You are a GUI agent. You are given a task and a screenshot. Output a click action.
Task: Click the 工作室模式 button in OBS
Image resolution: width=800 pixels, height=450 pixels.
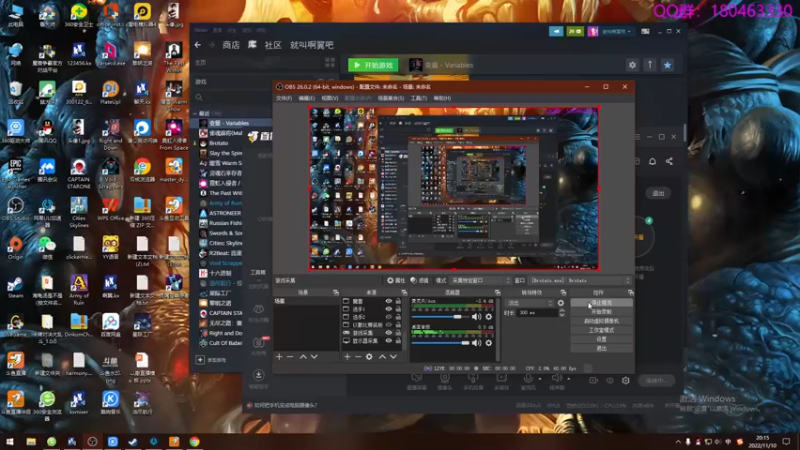602,330
